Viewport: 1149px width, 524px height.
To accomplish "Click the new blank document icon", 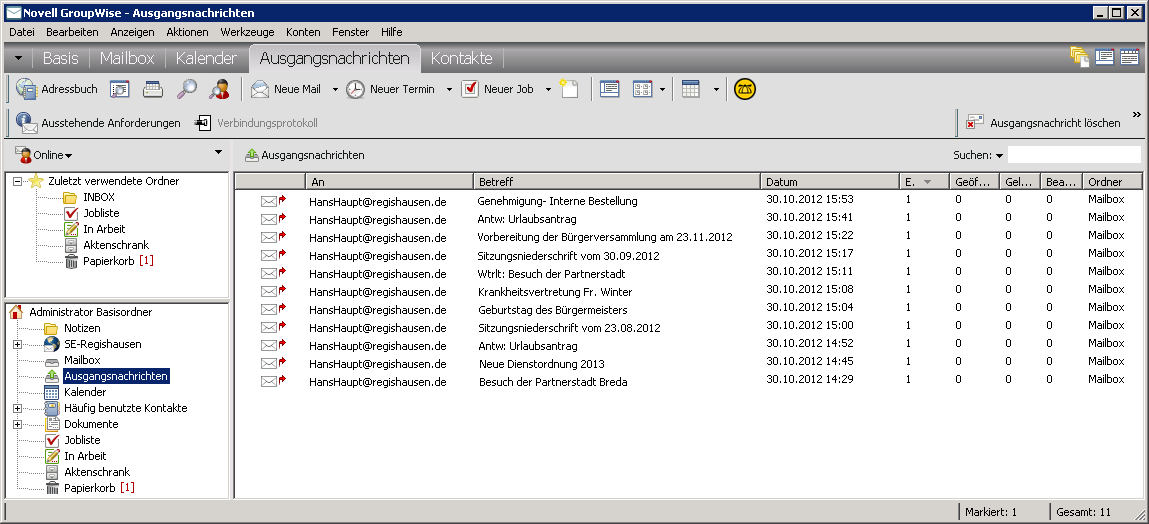I will [x=569, y=89].
